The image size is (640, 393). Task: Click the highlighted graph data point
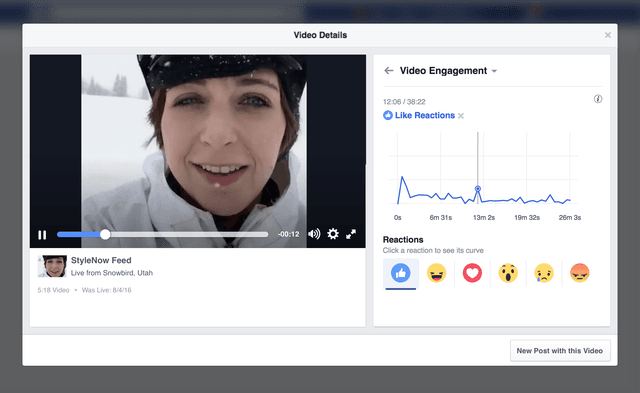478,189
